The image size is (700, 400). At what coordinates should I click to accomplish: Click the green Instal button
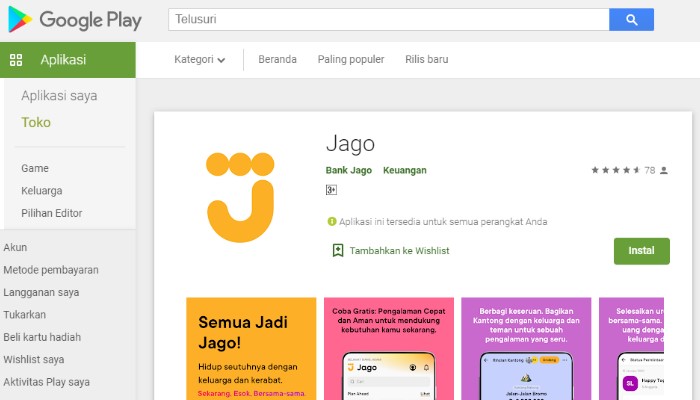[x=642, y=251]
